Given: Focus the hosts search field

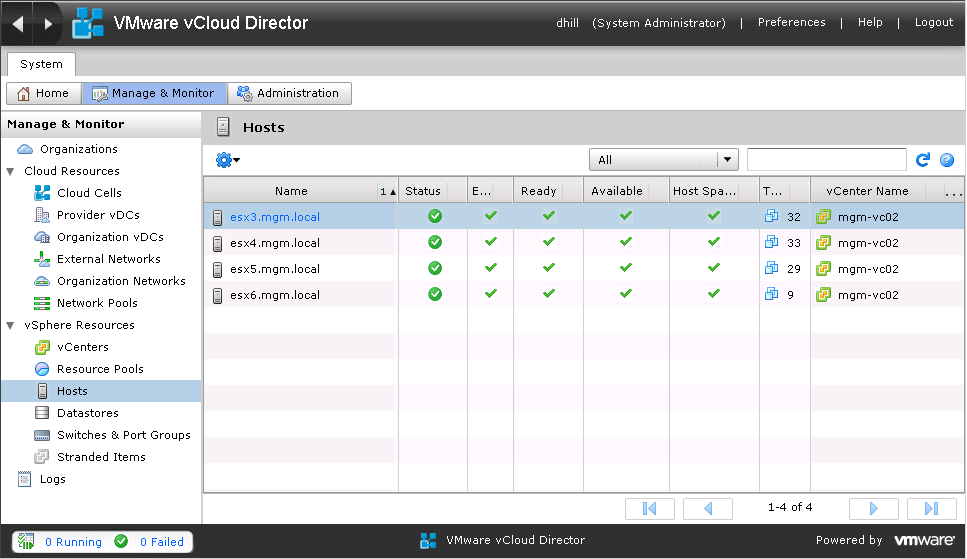Looking at the screenshot, I should [826, 160].
